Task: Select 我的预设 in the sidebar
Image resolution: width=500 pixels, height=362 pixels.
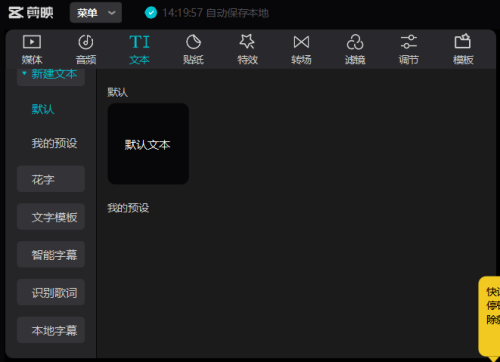Action: [x=54, y=143]
